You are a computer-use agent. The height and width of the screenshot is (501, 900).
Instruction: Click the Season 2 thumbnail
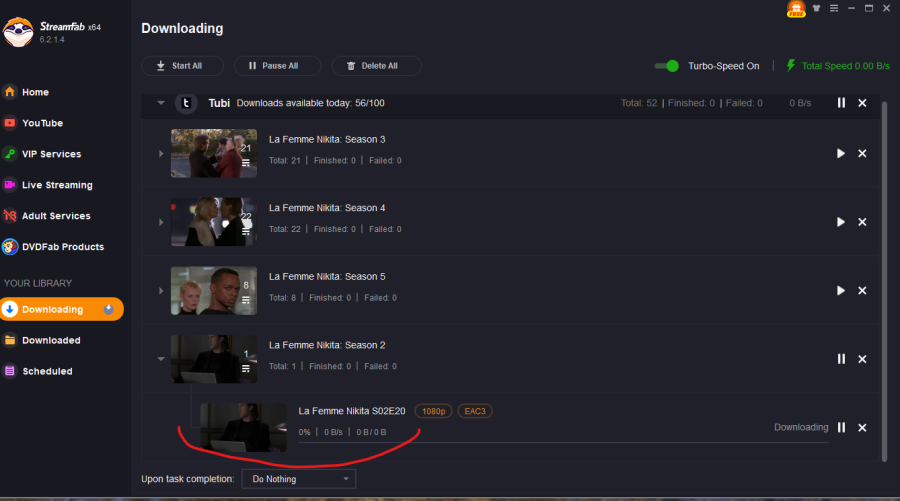214,359
